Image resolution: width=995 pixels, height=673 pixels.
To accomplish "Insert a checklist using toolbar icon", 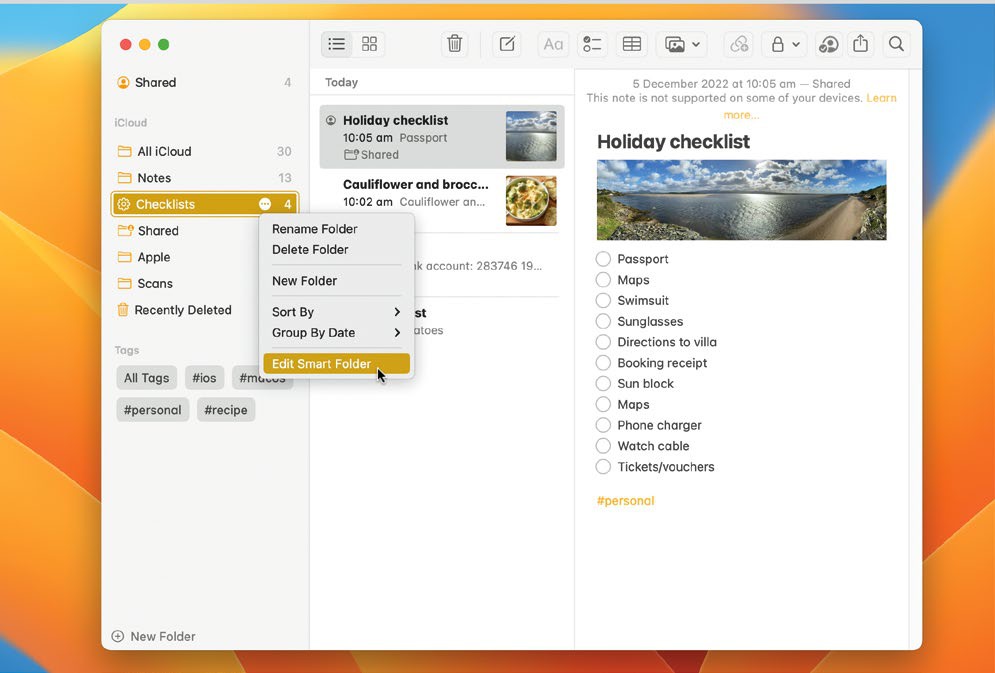I will pos(592,44).
